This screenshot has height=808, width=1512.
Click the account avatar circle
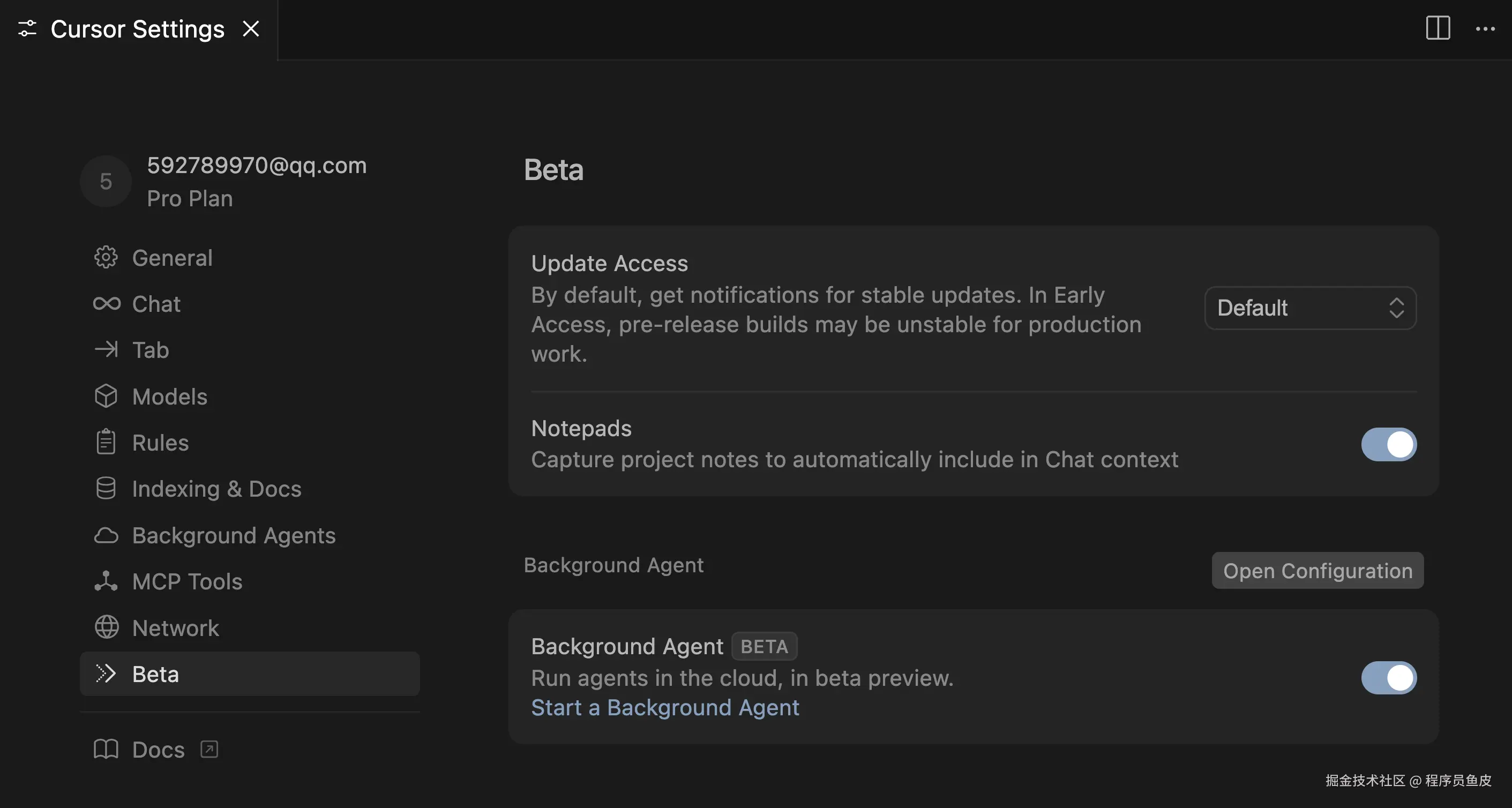click(106, 181)
